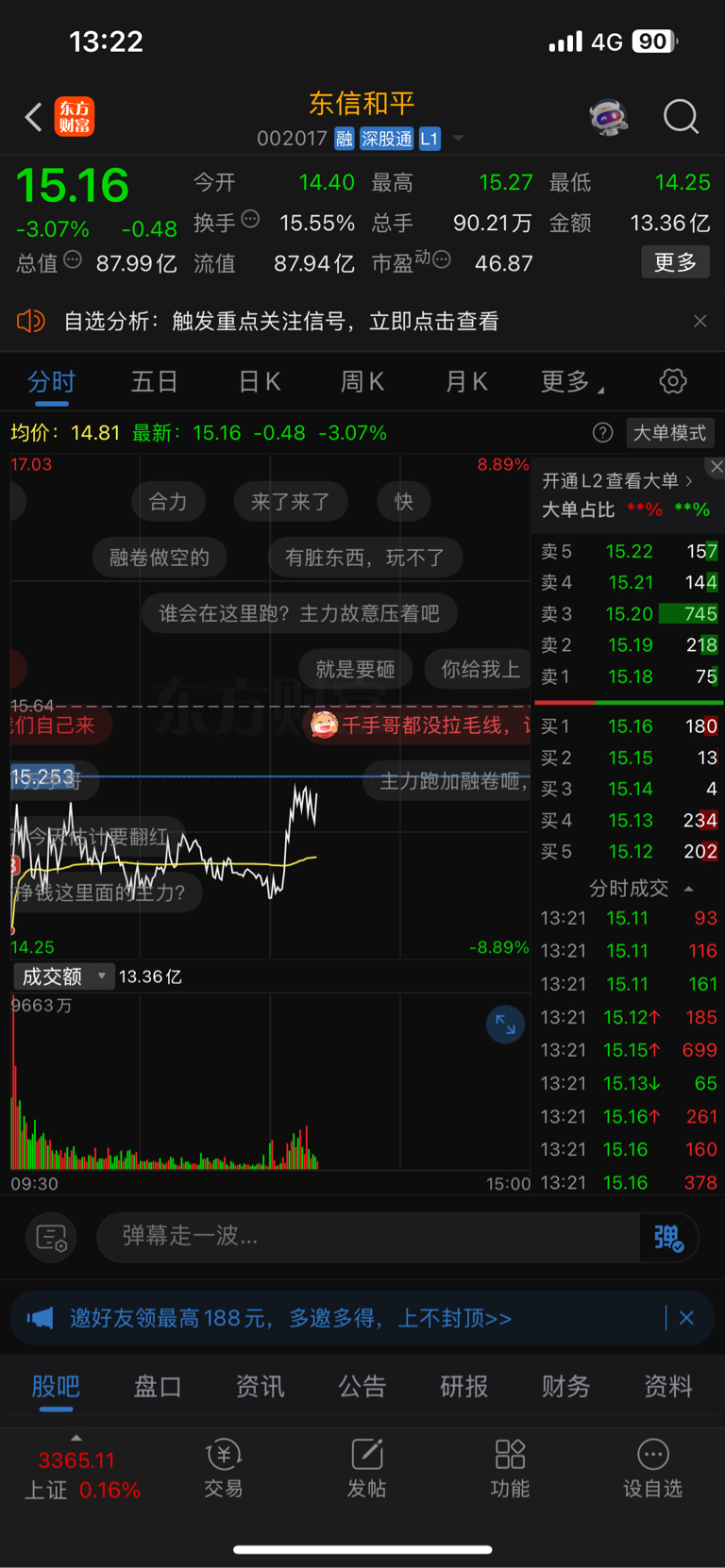Image resolution: width=725 pixels, height=1568 pixels.
Task: Tap the 交易 trade icon
Action: (224, 1469)
